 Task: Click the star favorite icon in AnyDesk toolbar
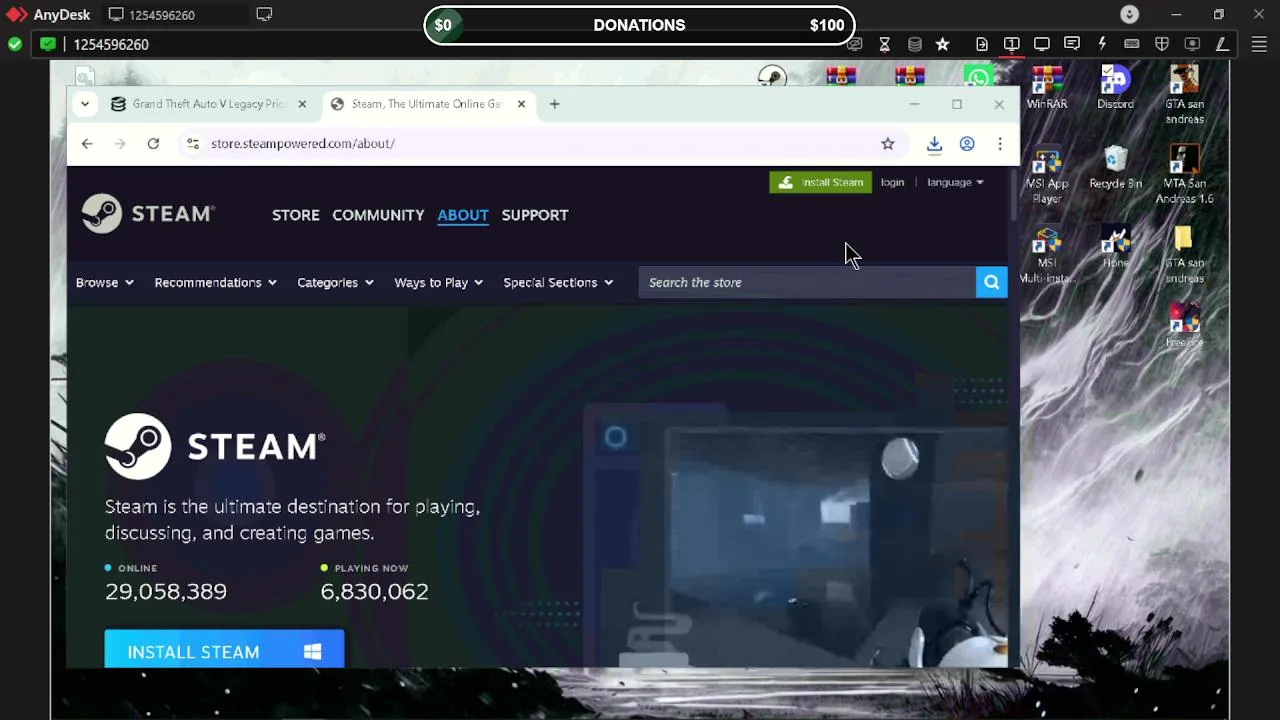[x=942, y=44]
